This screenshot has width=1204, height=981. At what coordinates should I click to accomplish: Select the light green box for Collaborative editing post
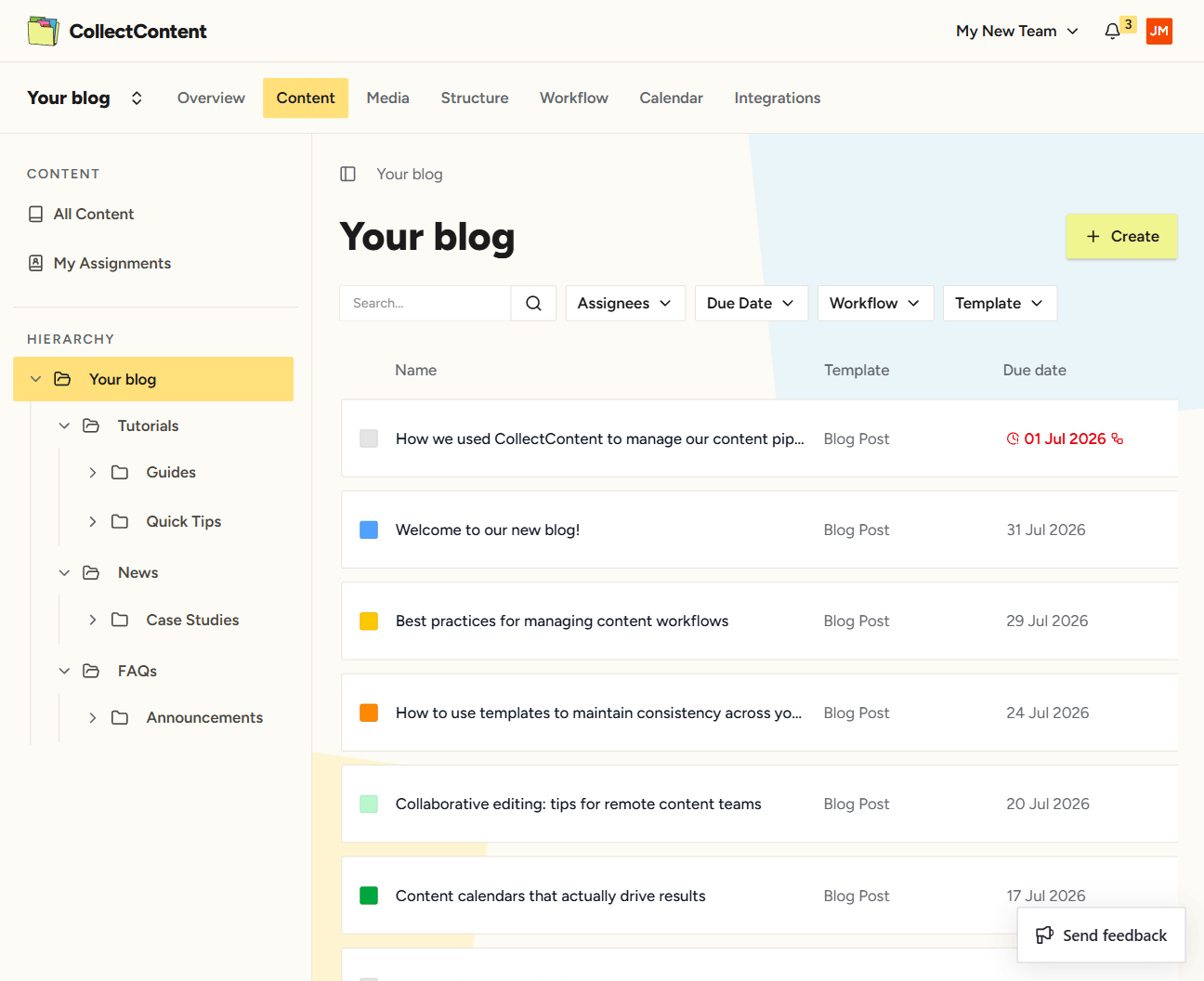(x=369, y=804)
